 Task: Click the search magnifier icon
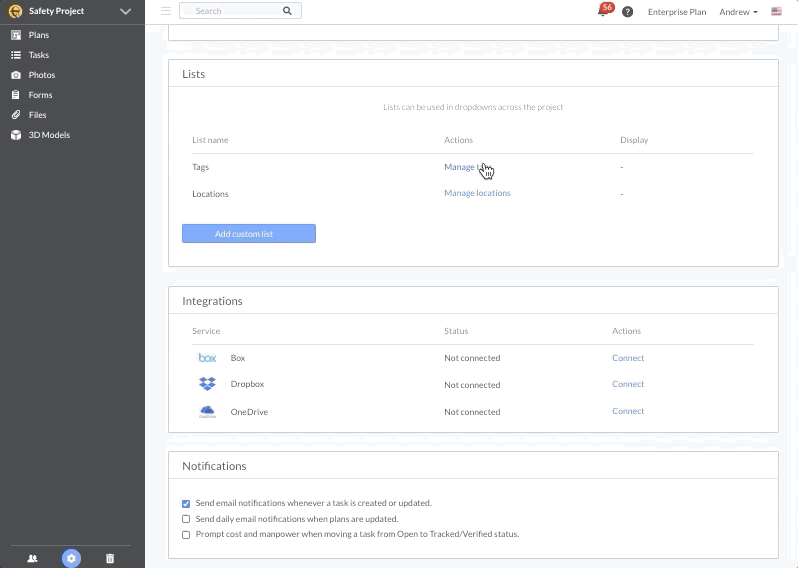coord(287,11)
